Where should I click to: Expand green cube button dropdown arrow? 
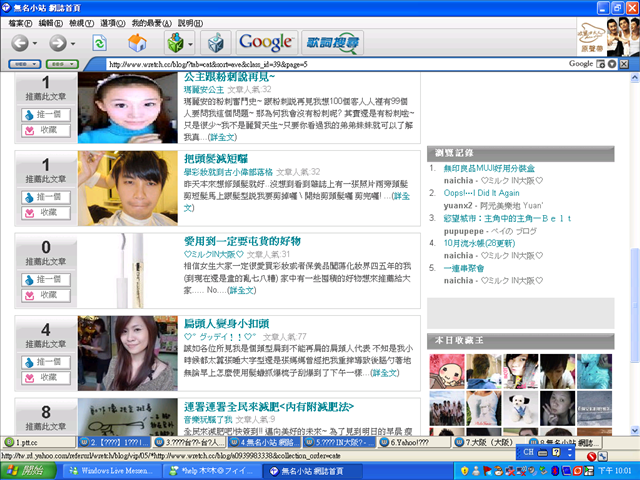click(191, 43)
